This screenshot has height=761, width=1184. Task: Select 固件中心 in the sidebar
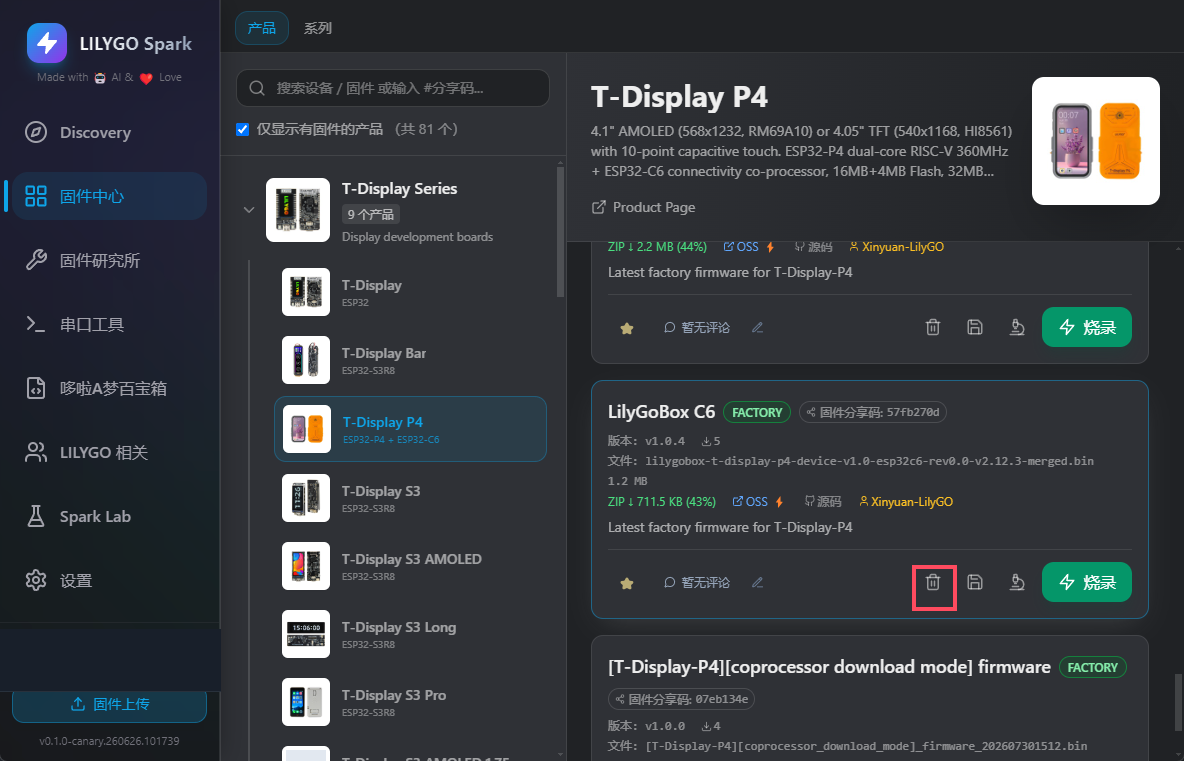109,196
